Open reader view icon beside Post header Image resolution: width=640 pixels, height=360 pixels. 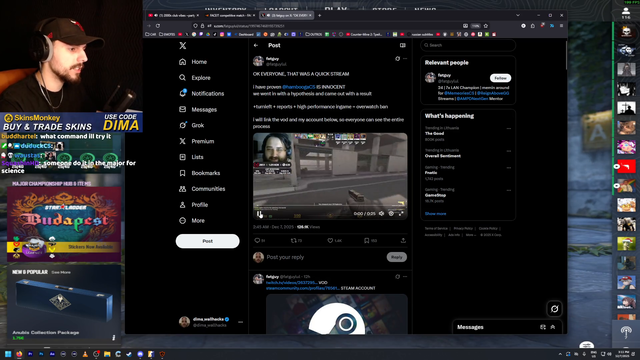402,45
